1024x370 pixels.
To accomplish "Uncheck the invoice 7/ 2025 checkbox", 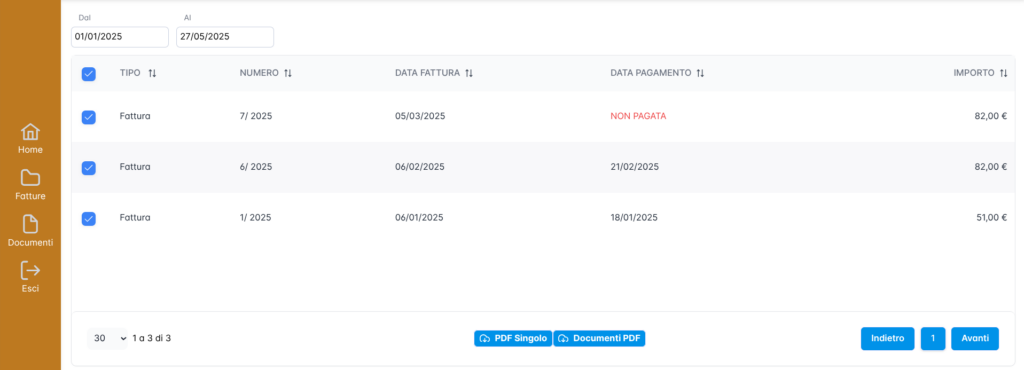I will point(89,117).
